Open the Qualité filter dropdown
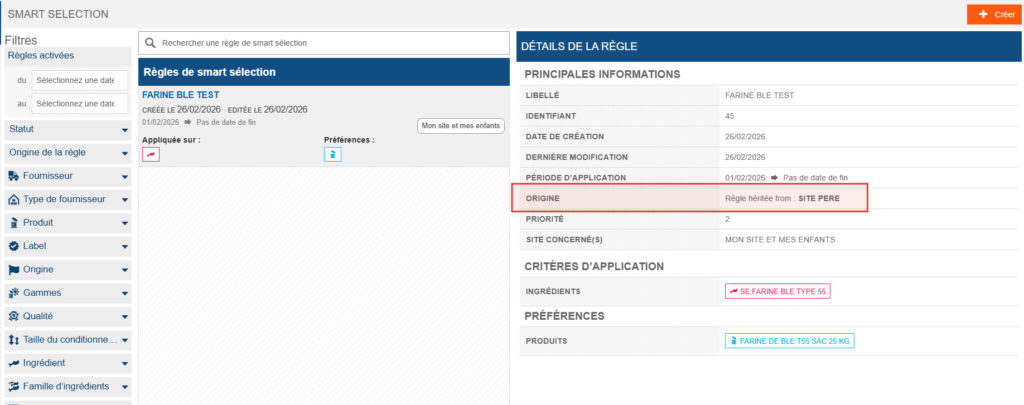This screenshot has width=1024, height=405. tap(124, 316)
